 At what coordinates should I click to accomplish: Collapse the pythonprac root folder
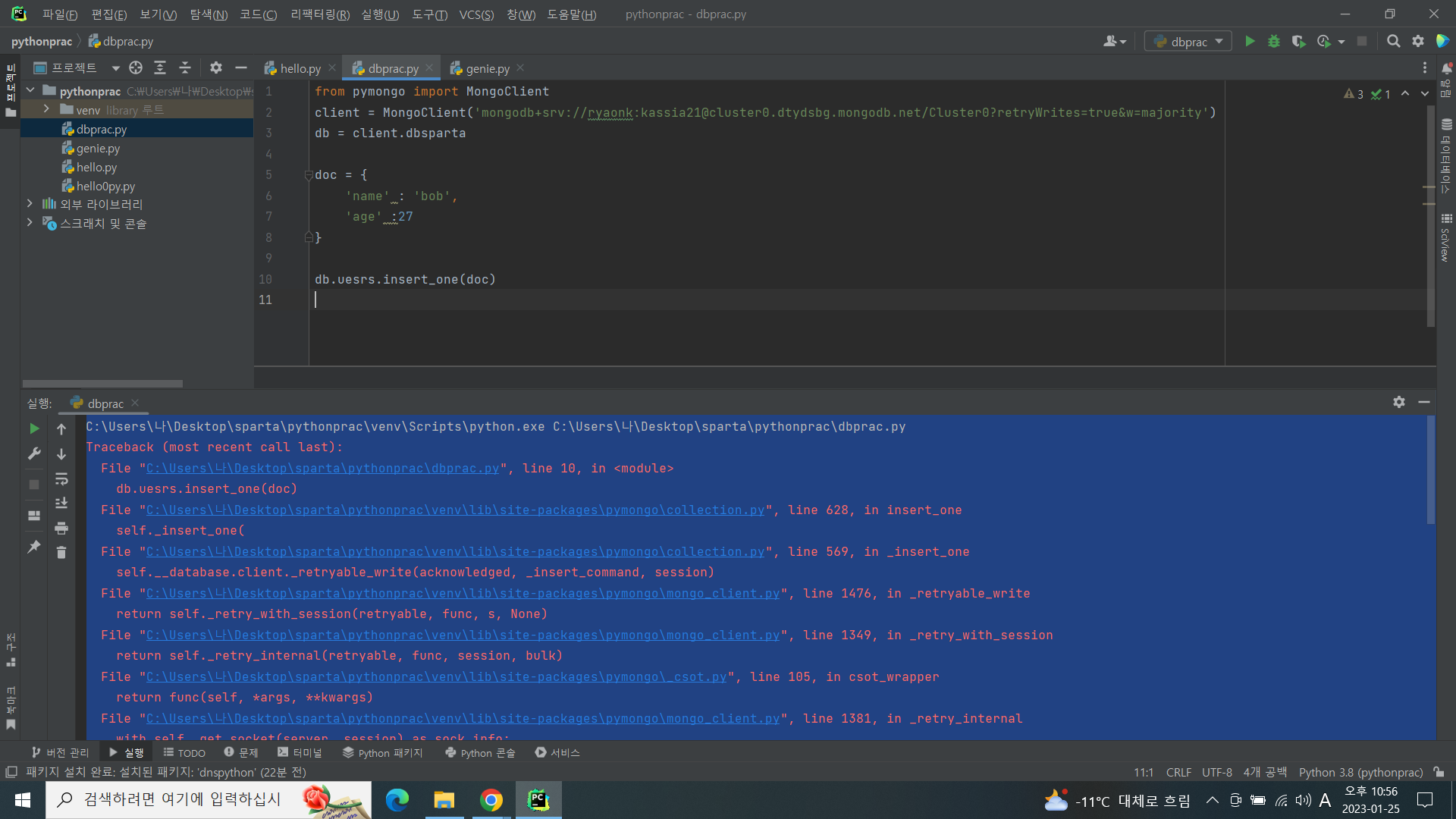pos(30,91)
